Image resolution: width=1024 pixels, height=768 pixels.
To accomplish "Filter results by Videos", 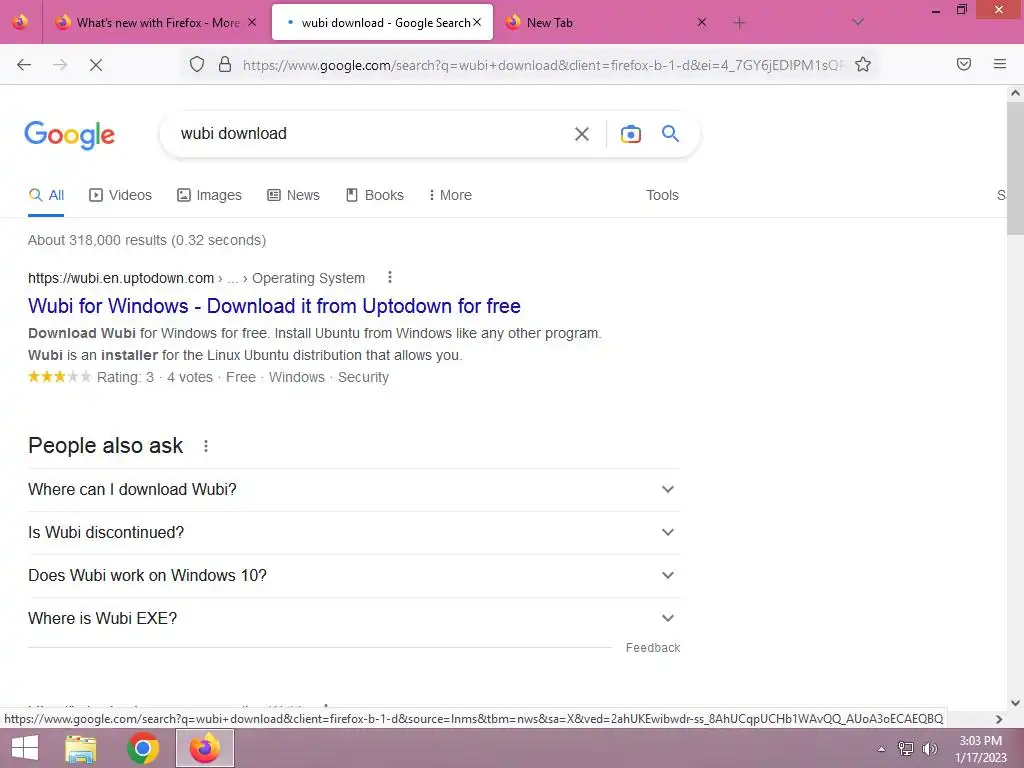I will pyautogui.click(x=121, y=195).
